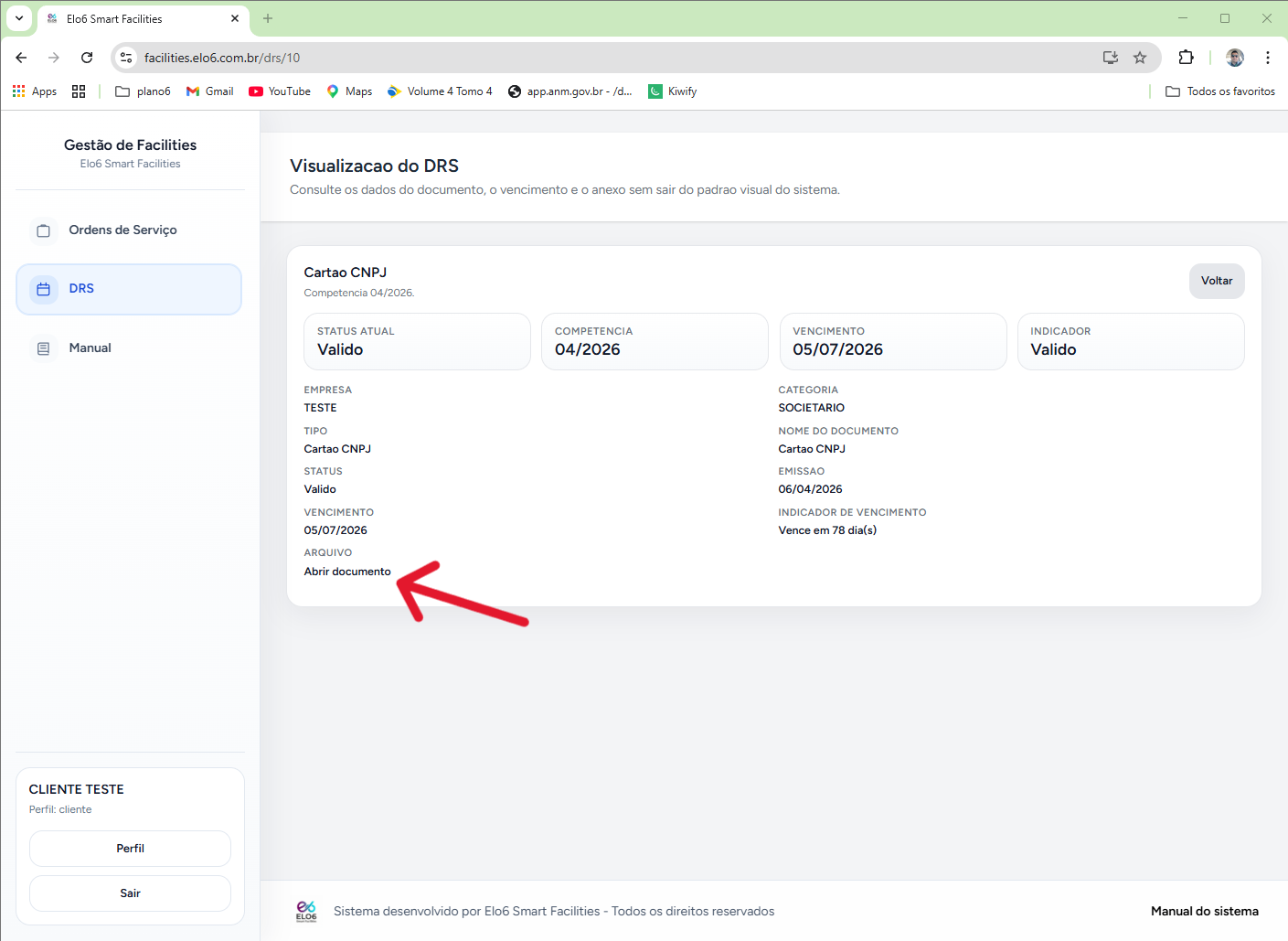Go back using the browser back arrow
The width and height of the screenshot is (1288, 941).
click(x=21, y=58)
